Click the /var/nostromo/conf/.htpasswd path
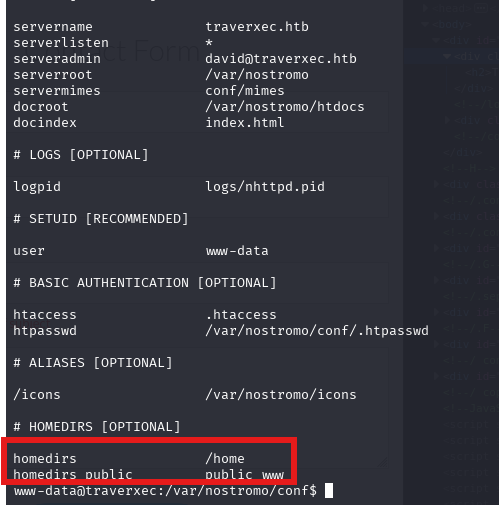 click(x=317, y=331)
